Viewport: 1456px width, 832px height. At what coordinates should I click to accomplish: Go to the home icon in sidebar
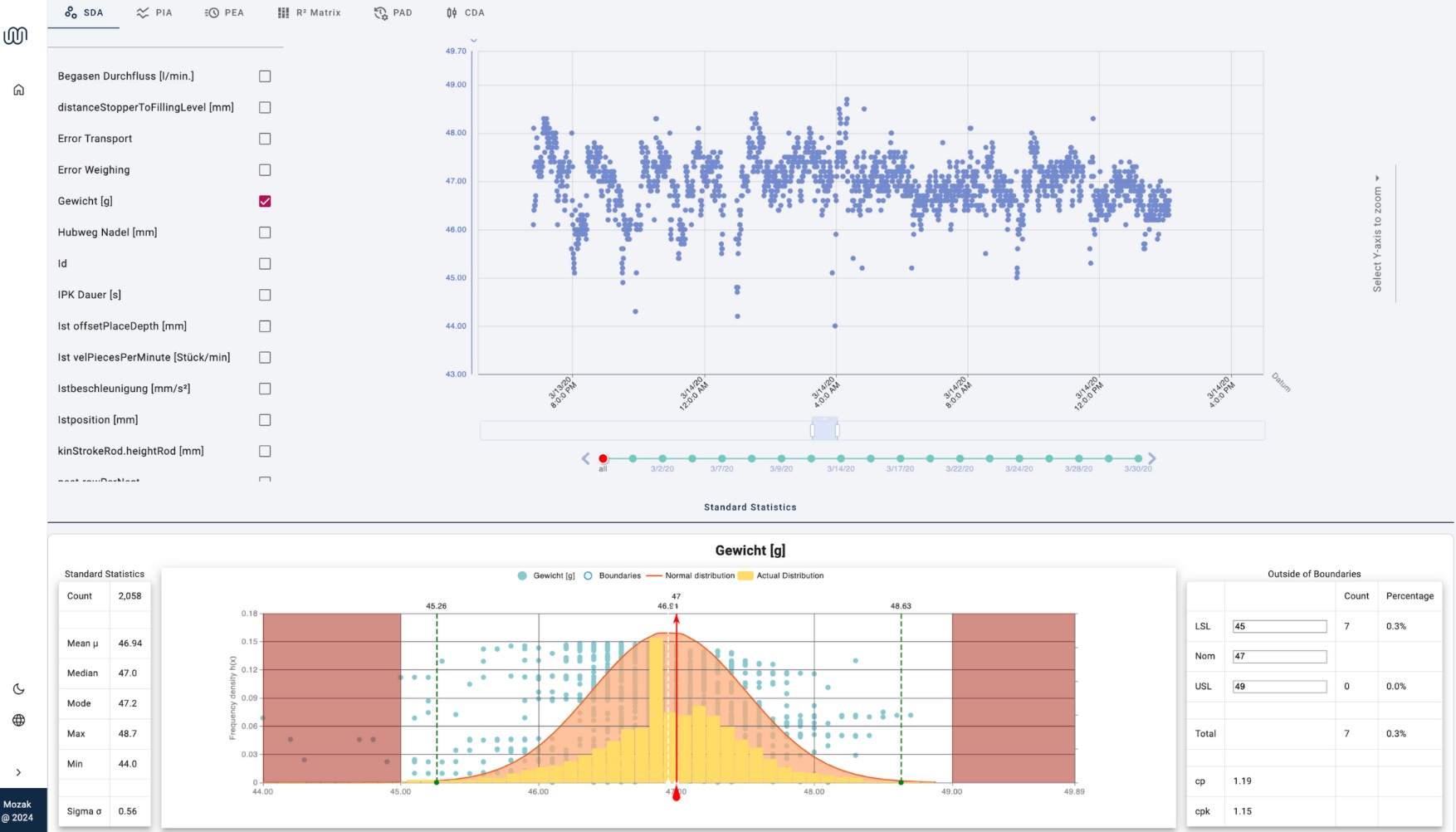tap(18, 90)
